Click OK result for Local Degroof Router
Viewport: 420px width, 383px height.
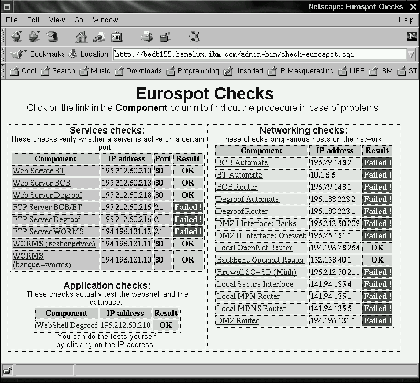coord(377,248)
